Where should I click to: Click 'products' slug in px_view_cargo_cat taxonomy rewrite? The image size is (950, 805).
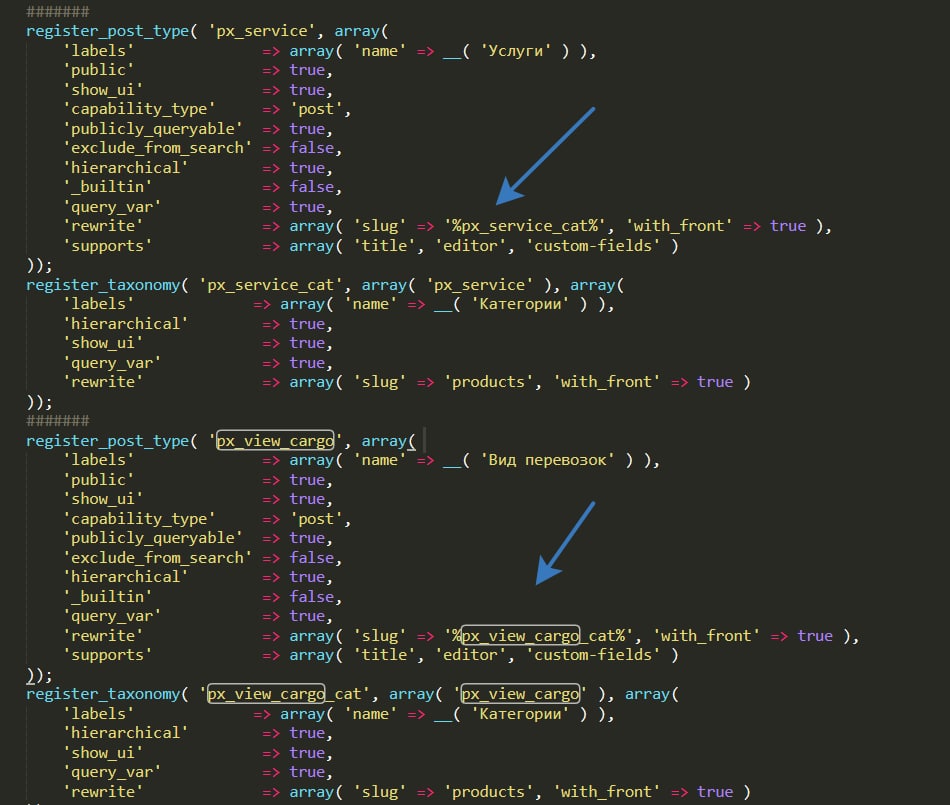[x=488, y=792]
